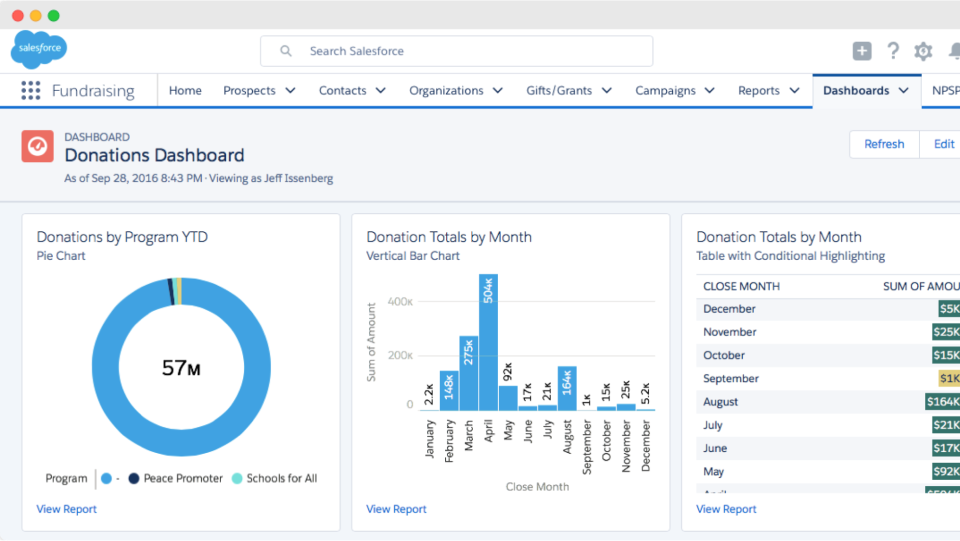Click the Peace Promoter legend dot
Viewport: 960px width, 541px height.
(x=133, y=479)
